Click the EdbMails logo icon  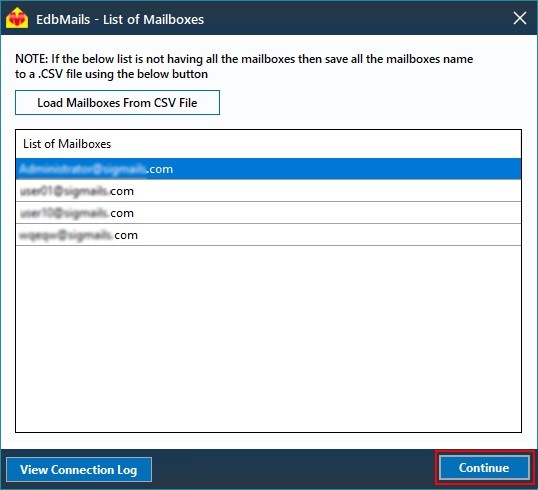coord(17,18)
